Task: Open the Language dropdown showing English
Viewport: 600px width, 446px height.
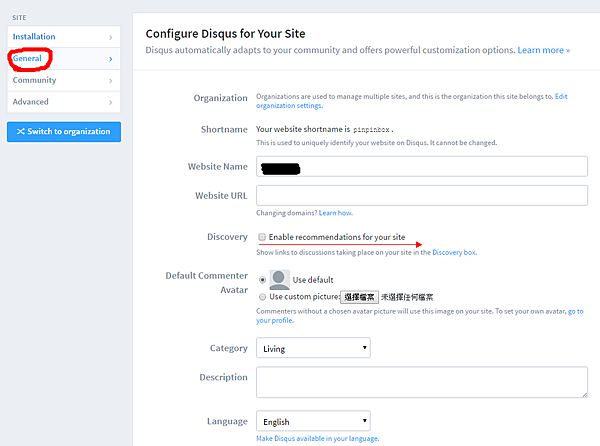Action: click(313, 421)
